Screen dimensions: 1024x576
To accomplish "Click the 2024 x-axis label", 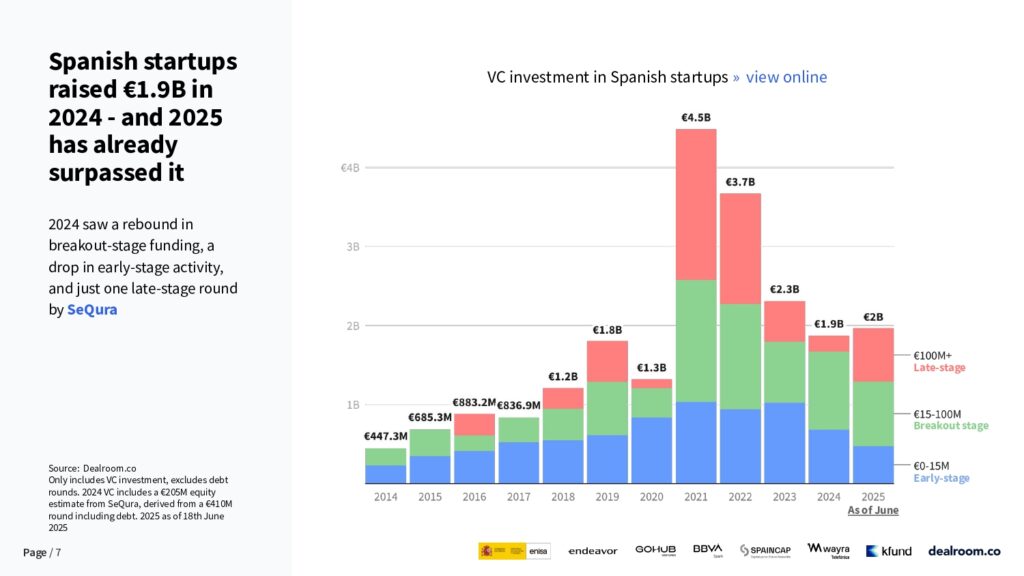I will (829, 497).
